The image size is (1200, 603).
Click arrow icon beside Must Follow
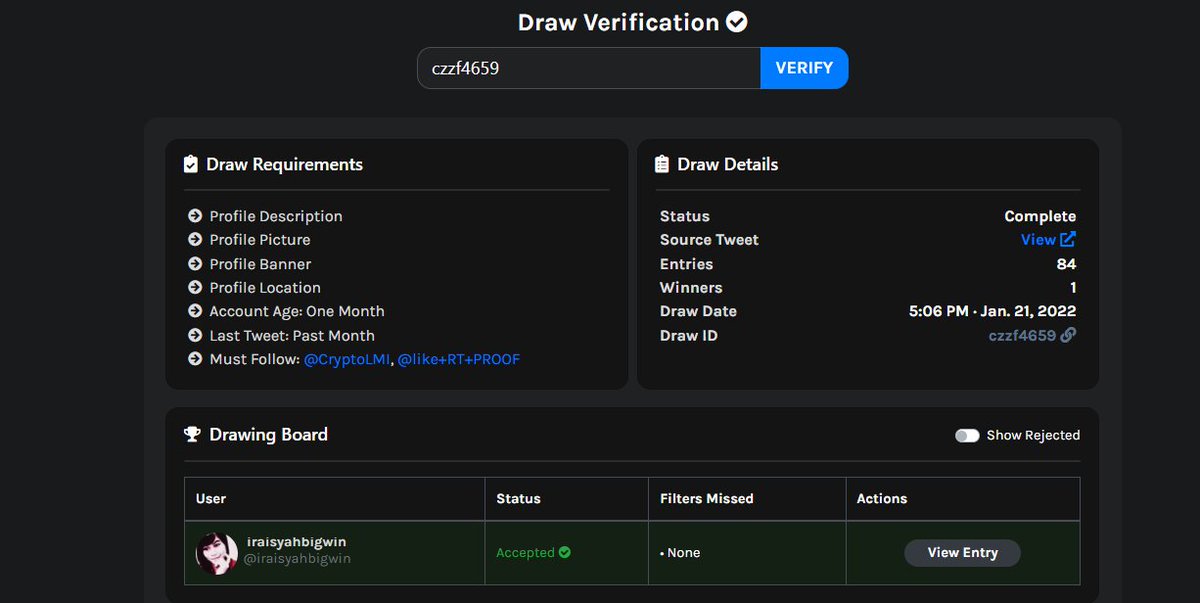[x=195, y=359]
